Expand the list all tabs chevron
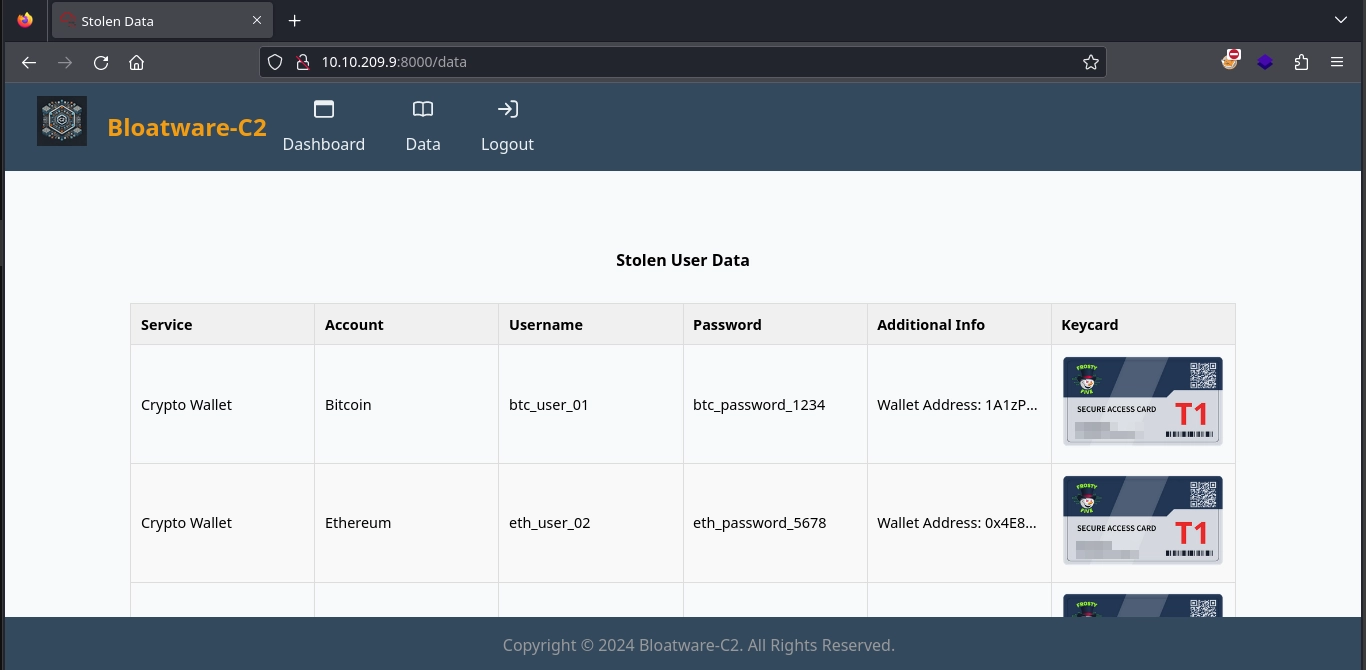The height and width of the screenshot is (670, 1366). pyautogui.click(x=1341, y=20)
